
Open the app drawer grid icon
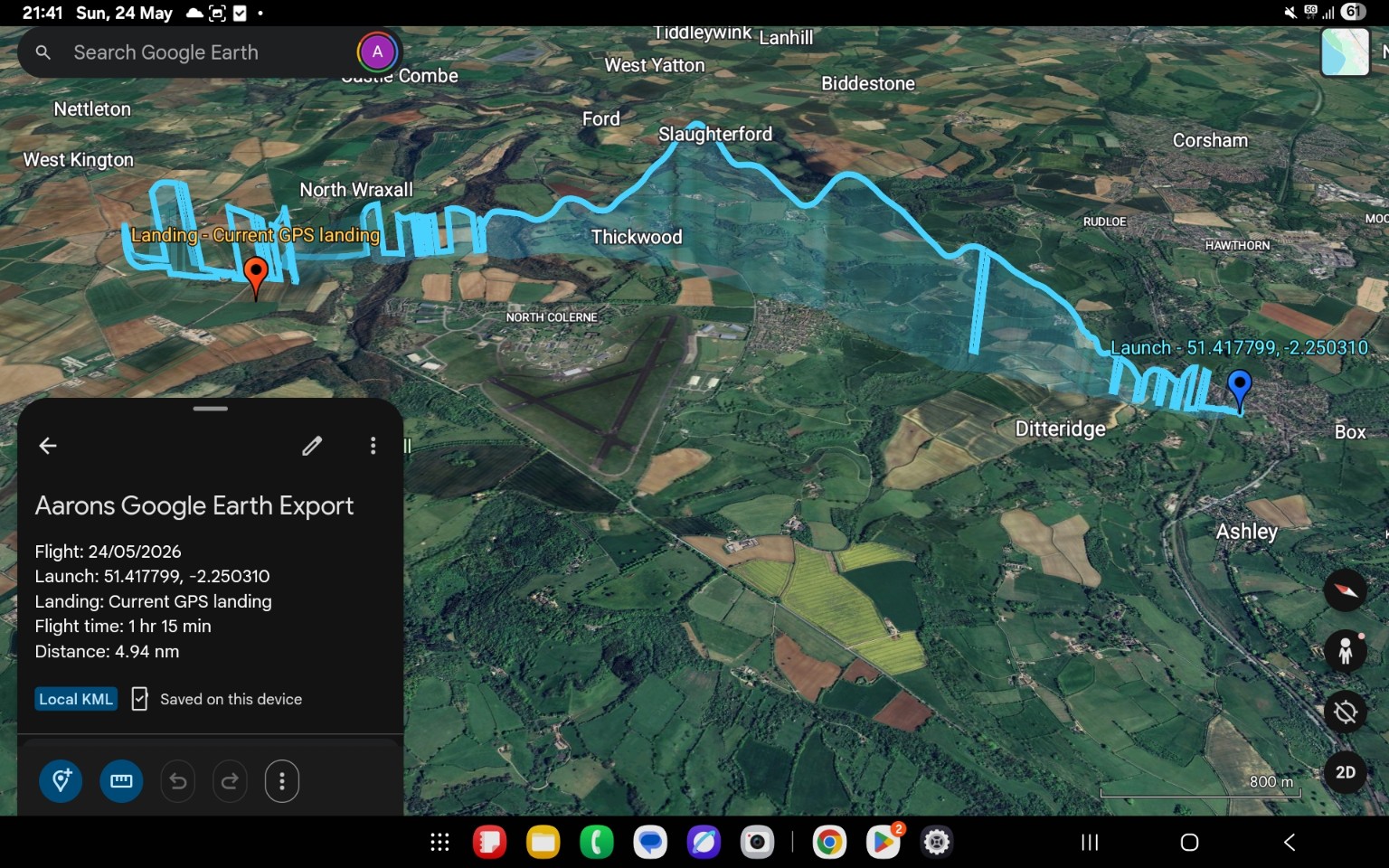click(x=439, y=843)
